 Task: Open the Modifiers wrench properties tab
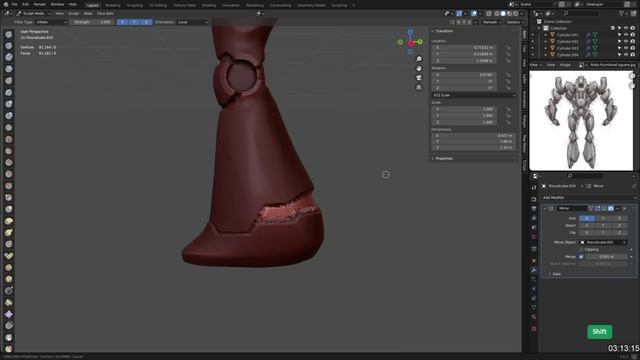(533, 270)
